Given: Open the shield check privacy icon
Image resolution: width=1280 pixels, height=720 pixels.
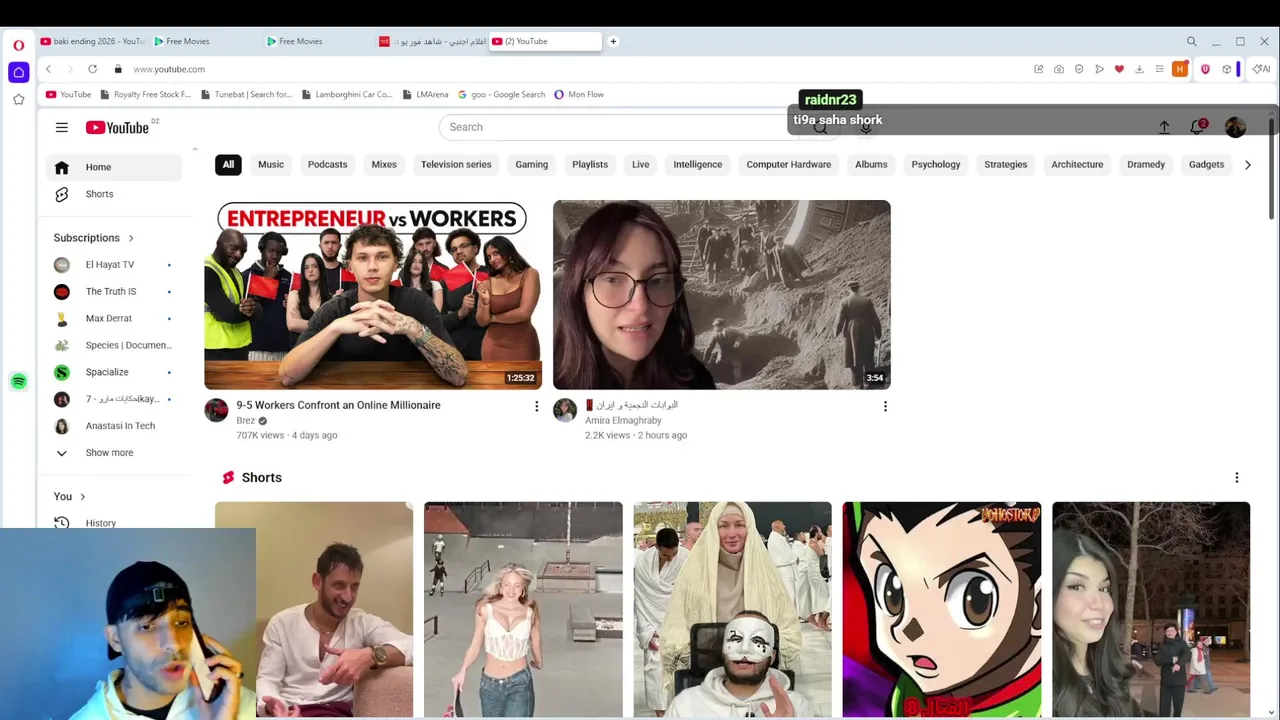Looking at the screenshot, I should (1079, 69).
